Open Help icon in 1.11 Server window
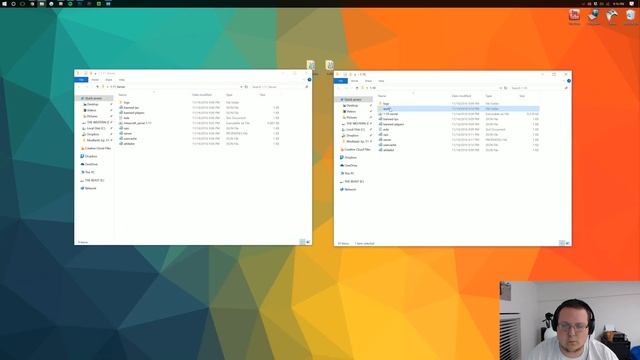The width and height of the screenshot is (640, 360). (x=309, y=80)
